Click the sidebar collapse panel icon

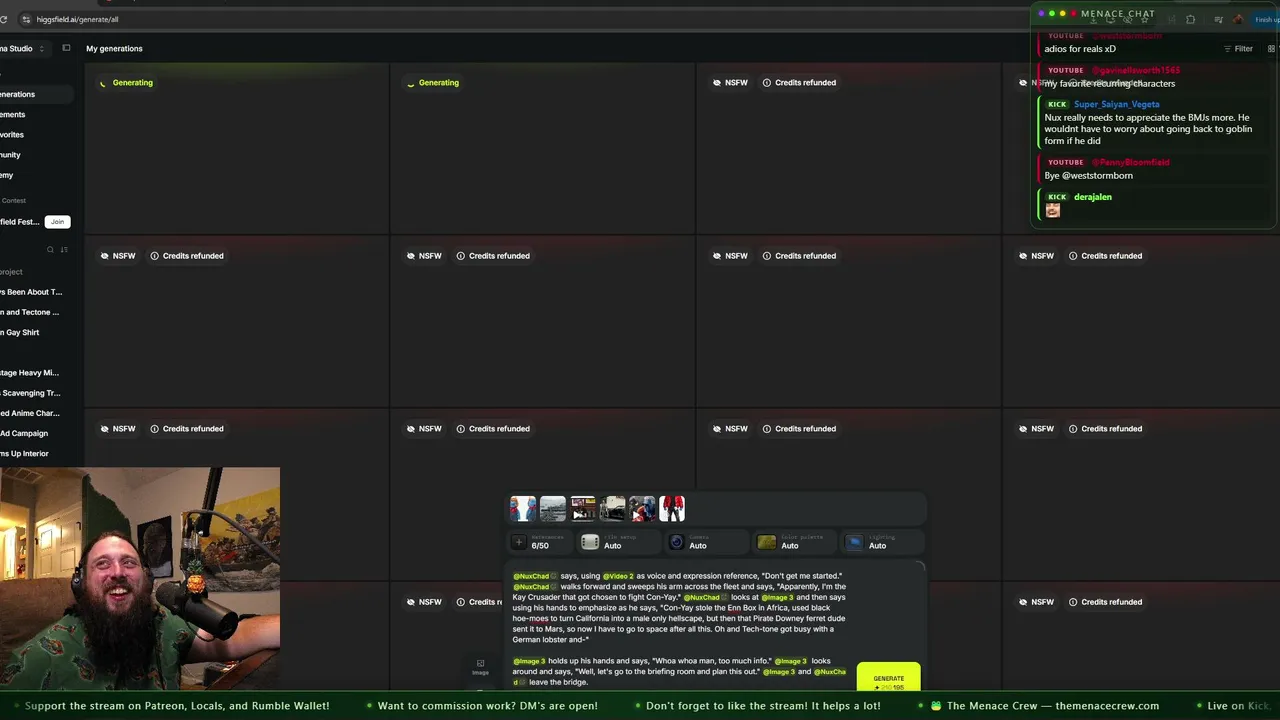(x=66, y=48)
